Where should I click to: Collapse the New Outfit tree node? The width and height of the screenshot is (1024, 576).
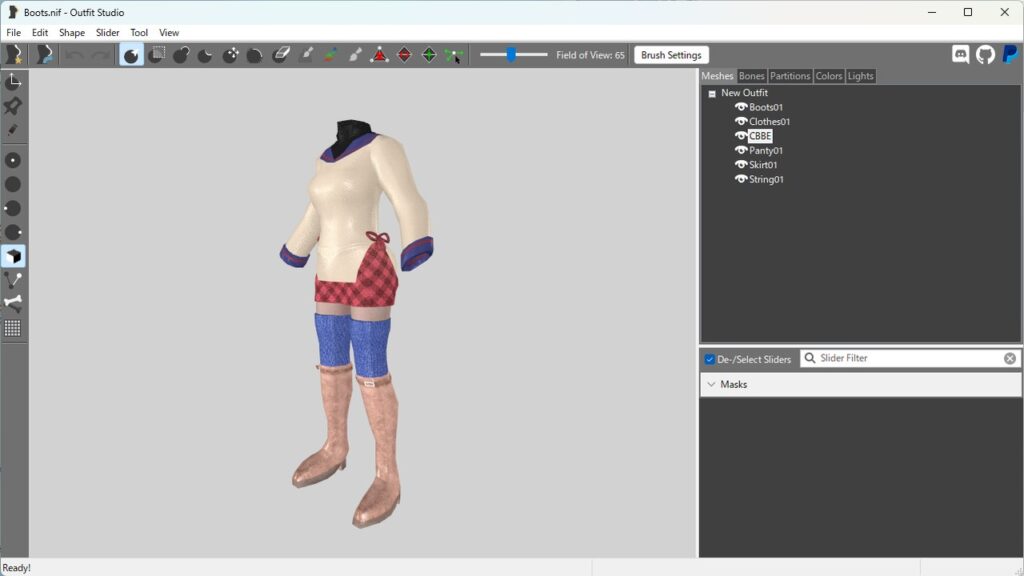pyautogui.click(x=712, y=94)
